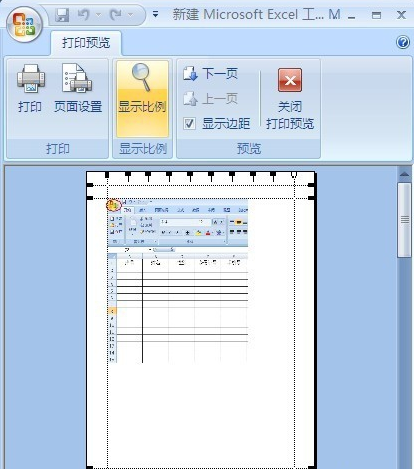Click 关闭打印预览 red X button

pyautogui.click(x=290, y=99)
